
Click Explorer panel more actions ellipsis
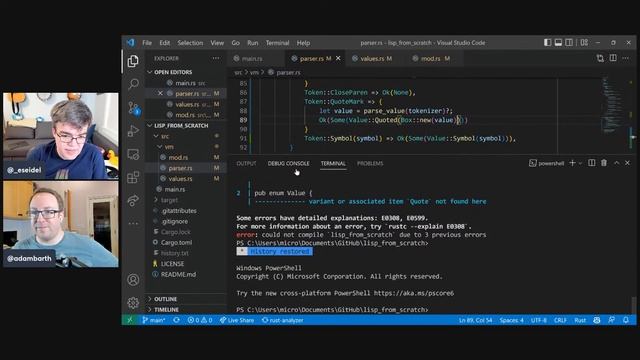pos(216,58)
